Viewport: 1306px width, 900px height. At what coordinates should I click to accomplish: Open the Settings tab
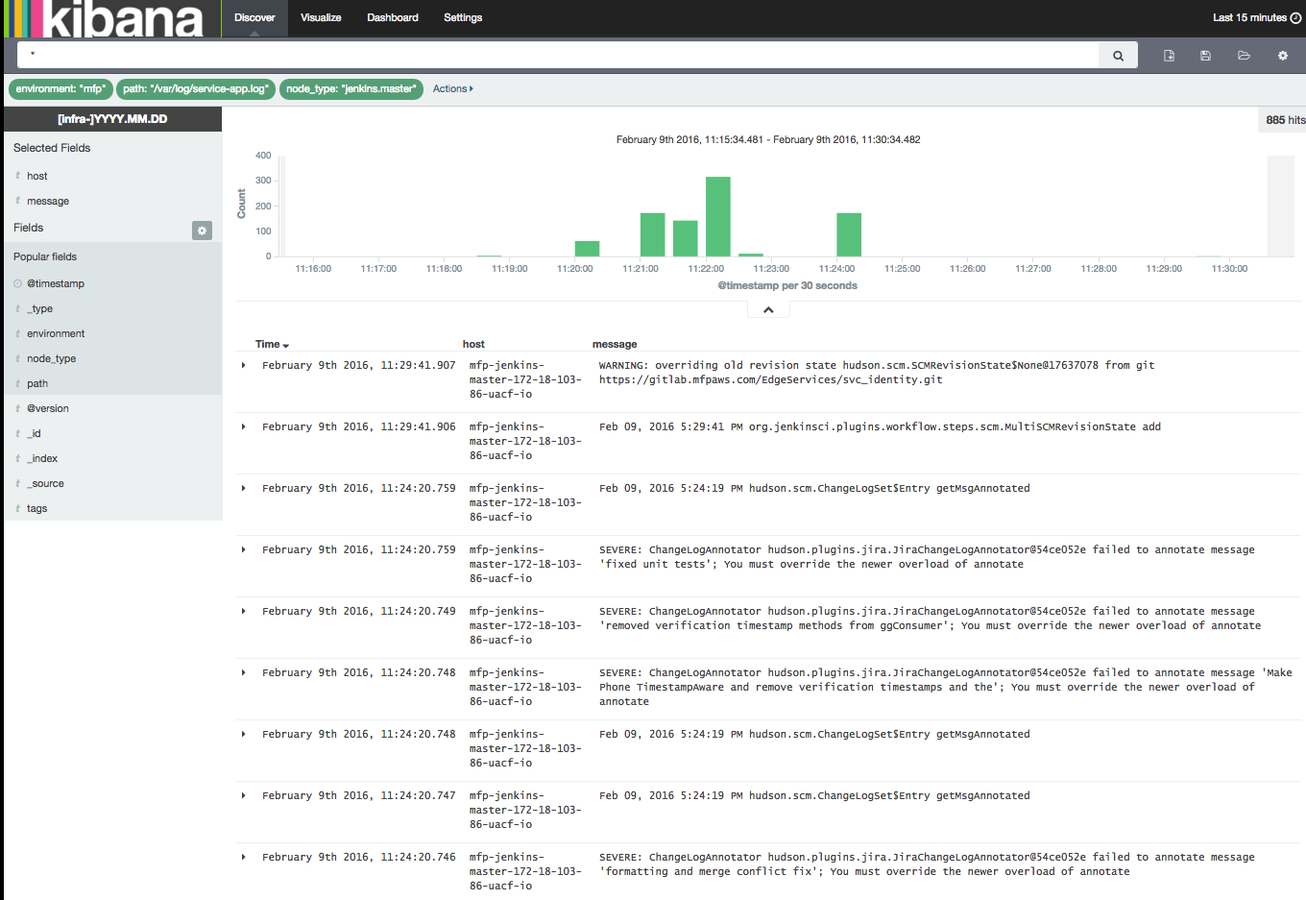(x=463, y=18)
